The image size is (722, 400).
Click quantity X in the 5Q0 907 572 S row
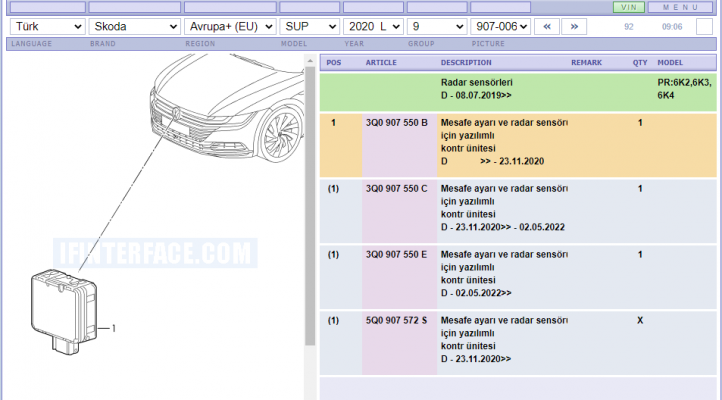point(640,320)
